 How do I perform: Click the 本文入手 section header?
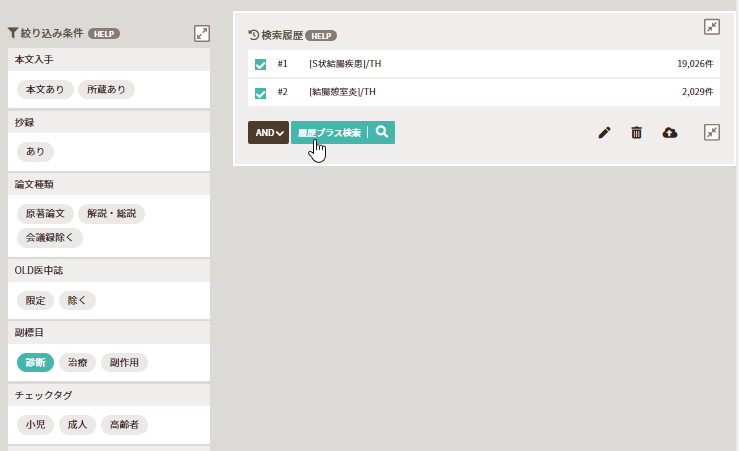pyautogui.click(x=109, y=60)
